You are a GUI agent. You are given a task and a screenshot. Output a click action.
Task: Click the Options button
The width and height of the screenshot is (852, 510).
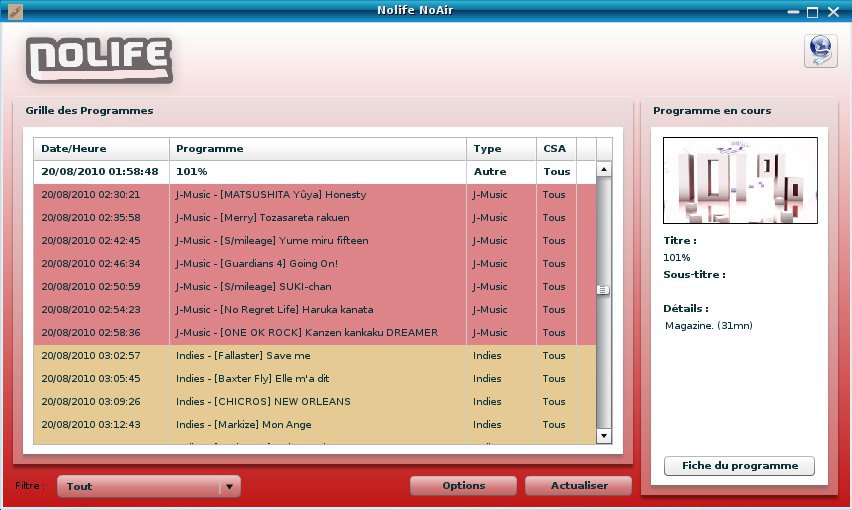coord(463,486)
